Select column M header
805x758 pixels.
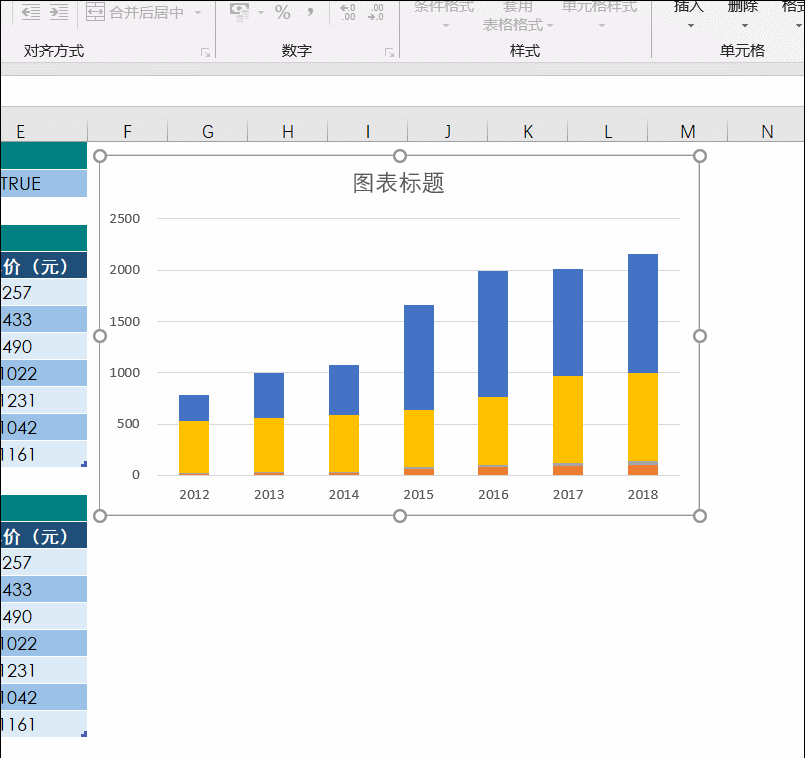pos(688,131)
